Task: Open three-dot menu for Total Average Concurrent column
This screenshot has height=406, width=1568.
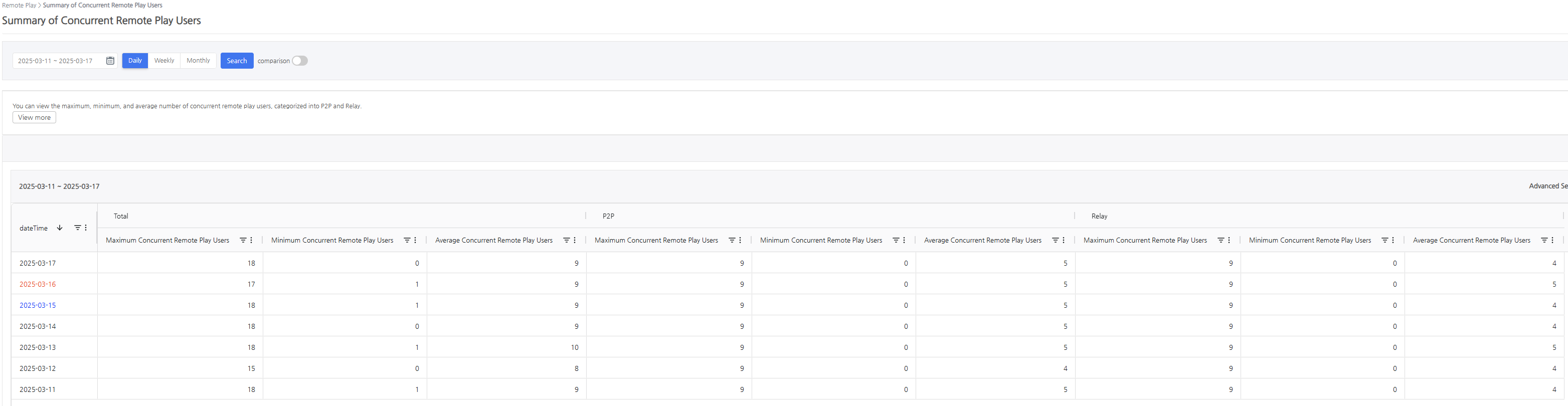Action: 575,241
